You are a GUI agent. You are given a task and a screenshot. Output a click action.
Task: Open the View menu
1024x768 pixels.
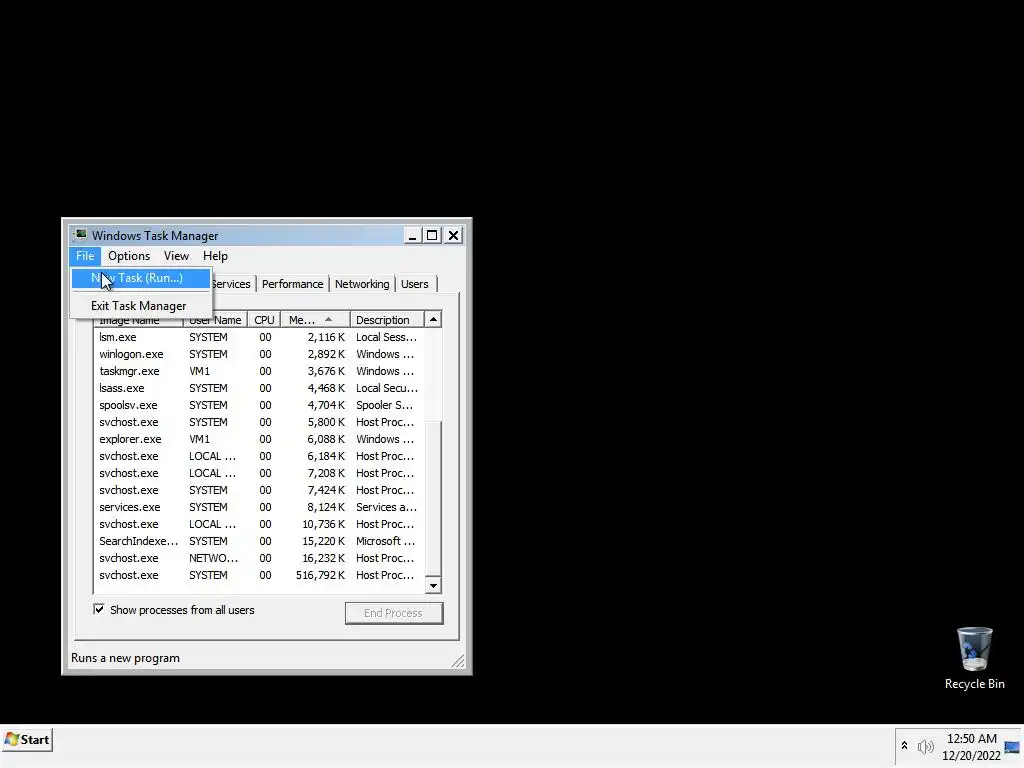[x=176, y=256]
